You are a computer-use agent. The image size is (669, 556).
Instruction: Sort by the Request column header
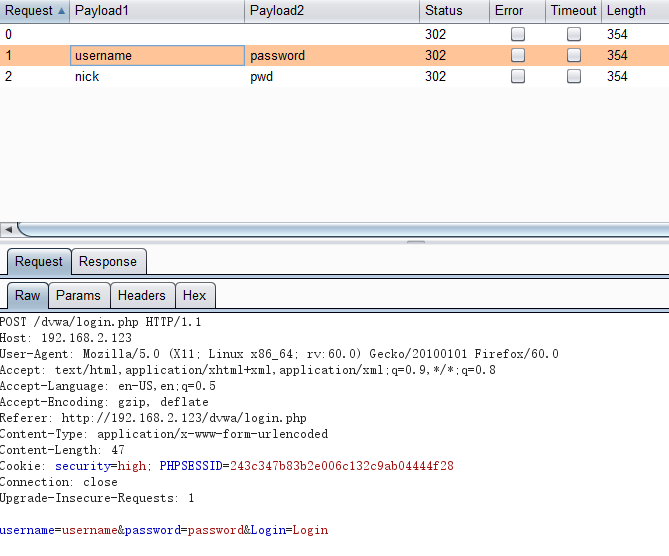tap(28, 11)
